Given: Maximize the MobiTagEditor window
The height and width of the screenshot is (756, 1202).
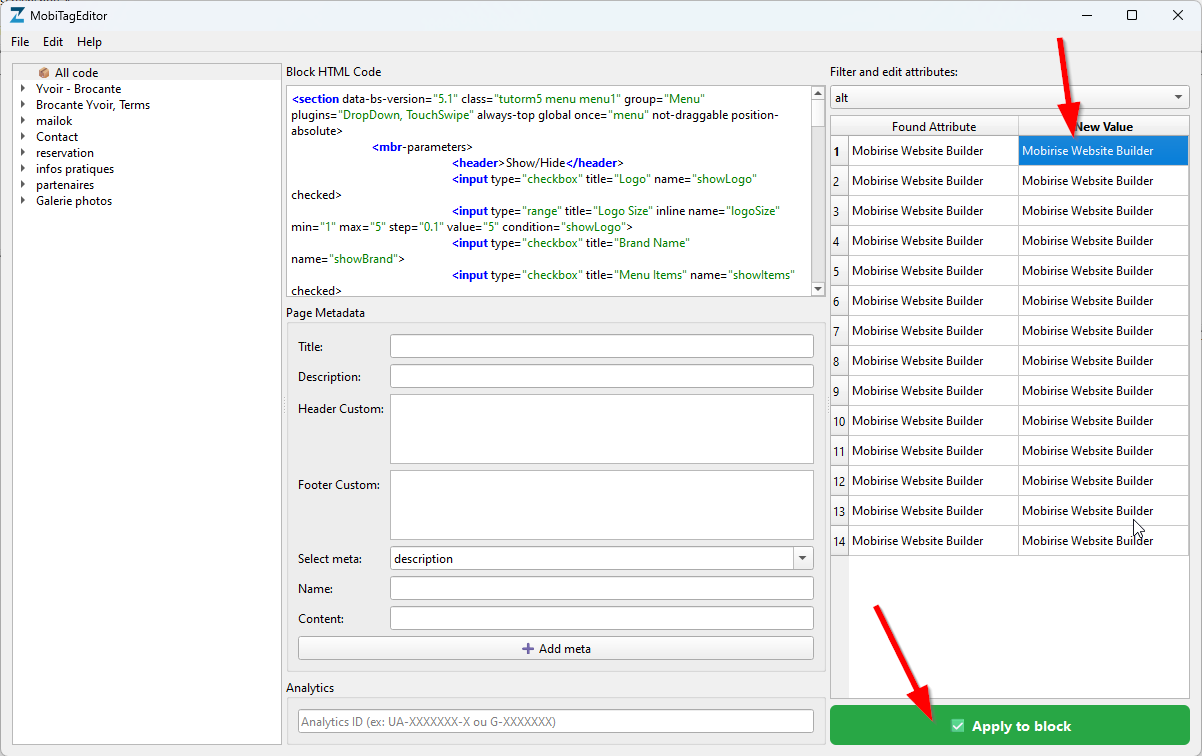Looking at the screenshot, I should pos(1131,15).
